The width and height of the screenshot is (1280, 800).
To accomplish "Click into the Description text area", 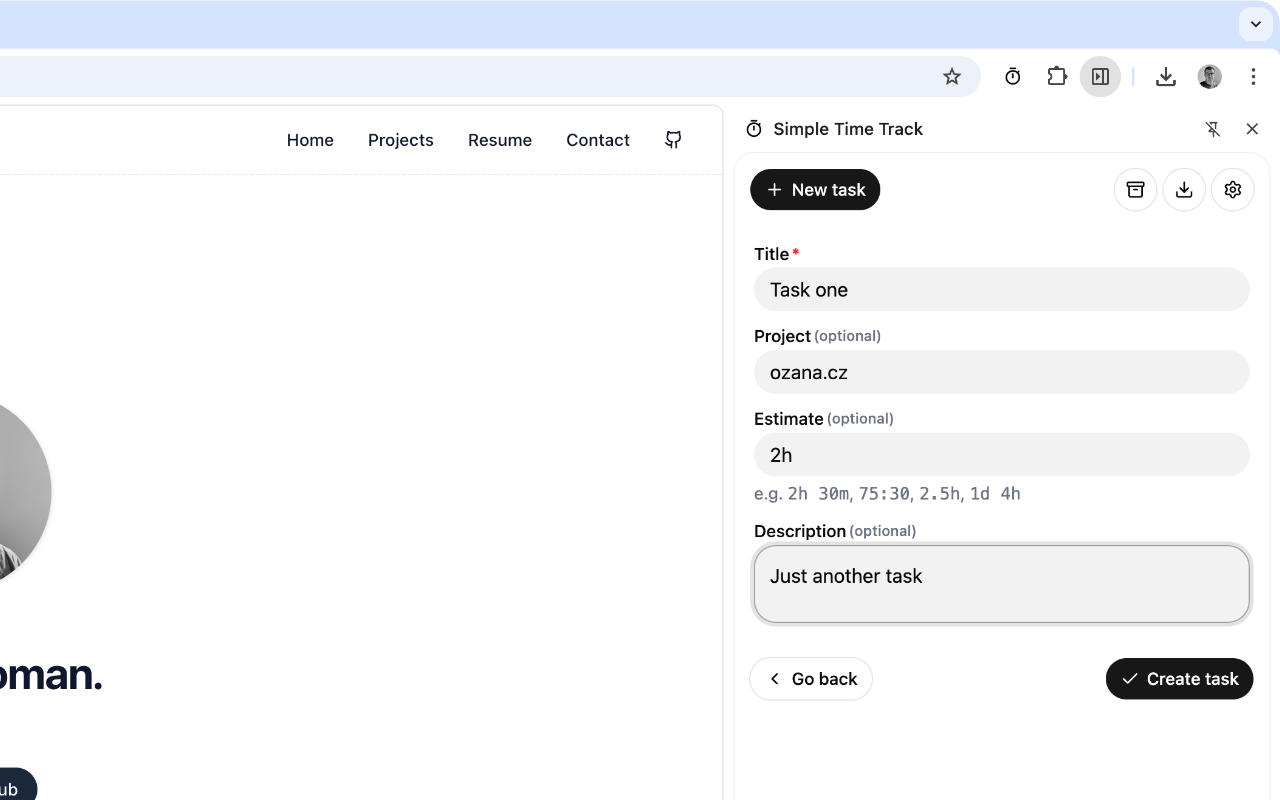I will point(1002,584).
